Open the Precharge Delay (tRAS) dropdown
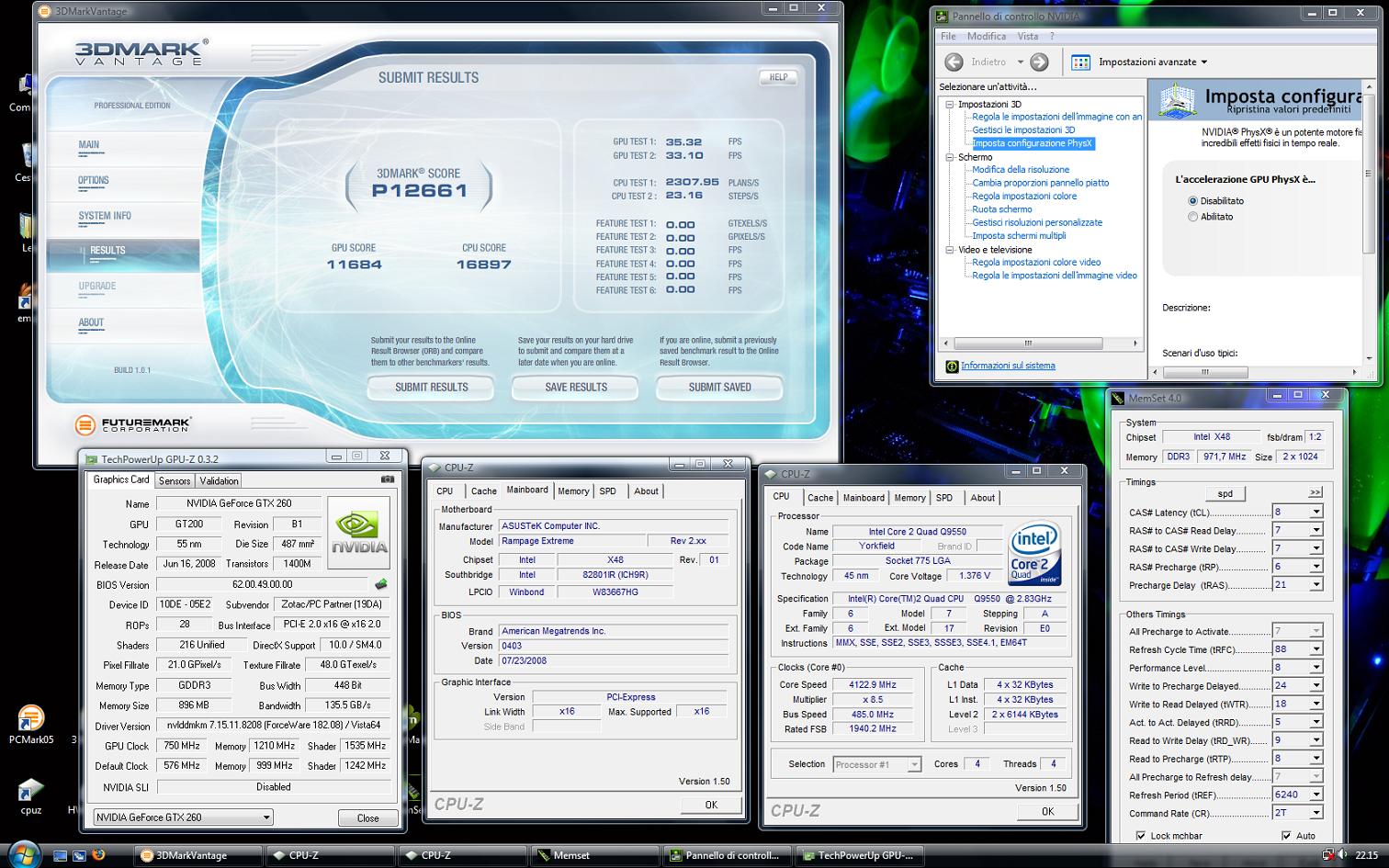Viewport: 1389px width, 868px height. click(1316, 585)
